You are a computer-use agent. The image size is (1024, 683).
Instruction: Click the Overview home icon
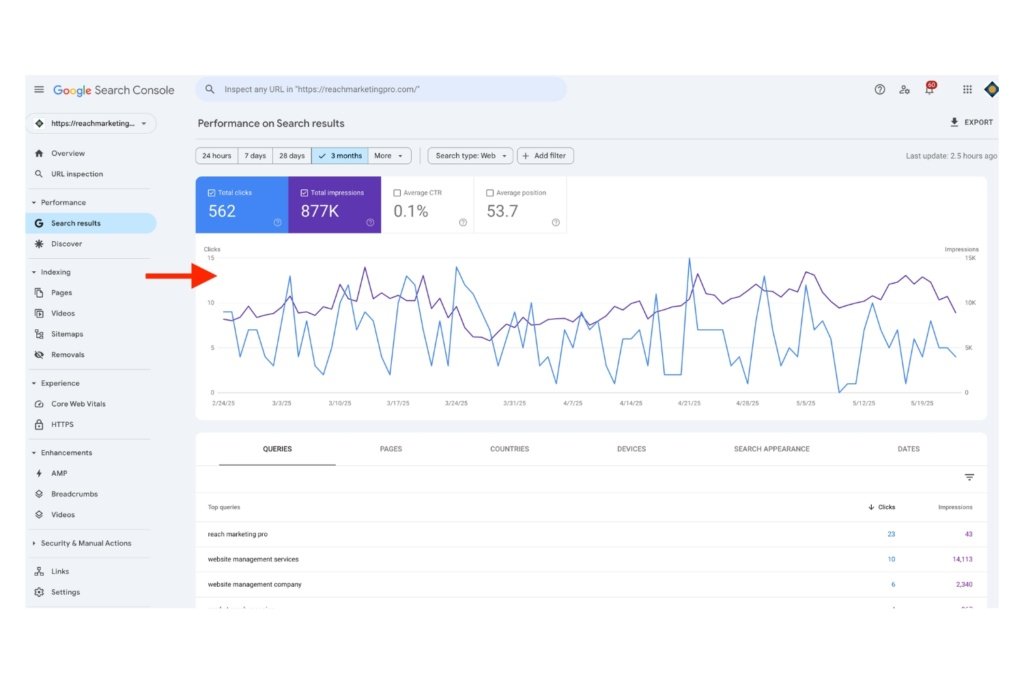tap(39, 153)
